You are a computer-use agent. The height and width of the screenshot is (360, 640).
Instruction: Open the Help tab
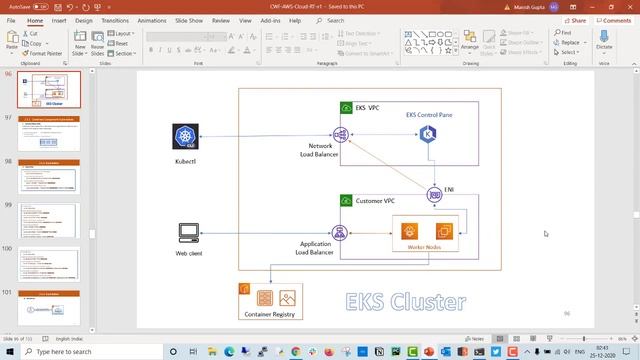(x=295, y=20)
